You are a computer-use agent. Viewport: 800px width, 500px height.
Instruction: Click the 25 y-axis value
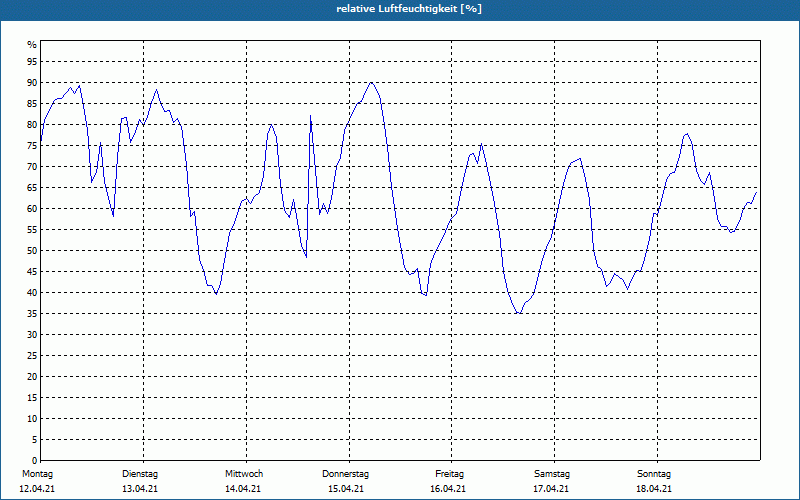[x=32, y=356]
